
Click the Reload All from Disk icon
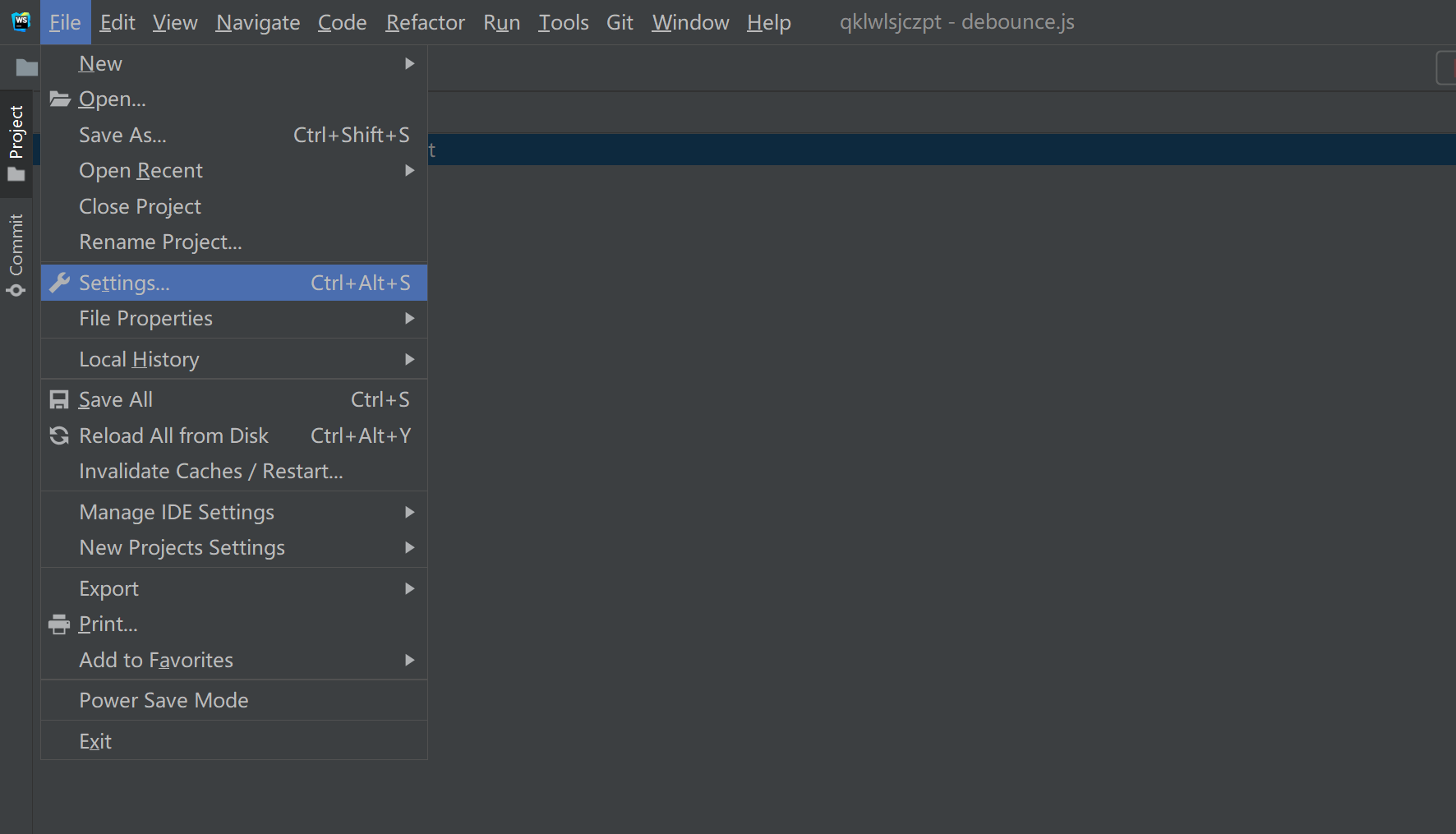58,435
